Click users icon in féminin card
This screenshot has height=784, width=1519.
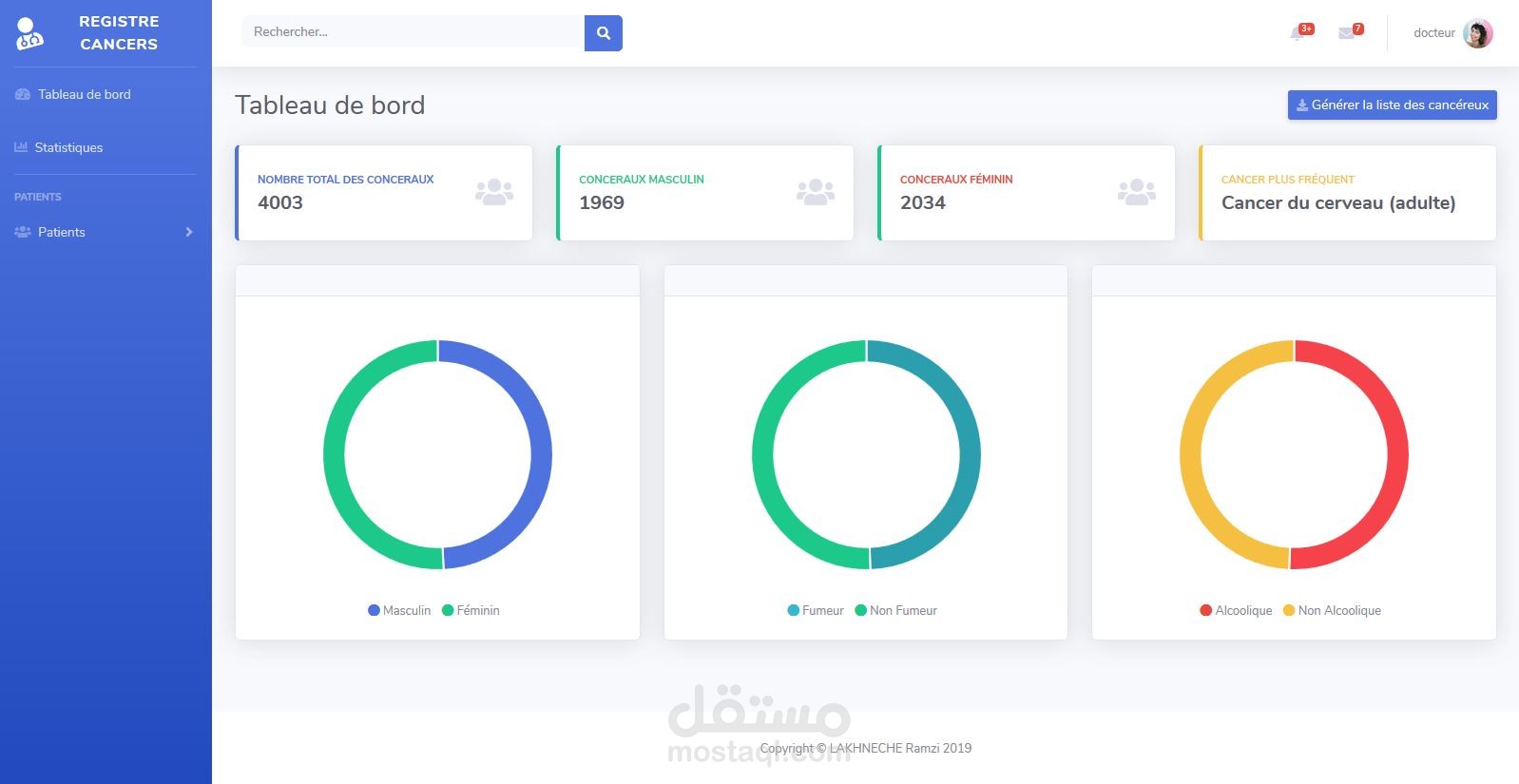pos(1137,193)
